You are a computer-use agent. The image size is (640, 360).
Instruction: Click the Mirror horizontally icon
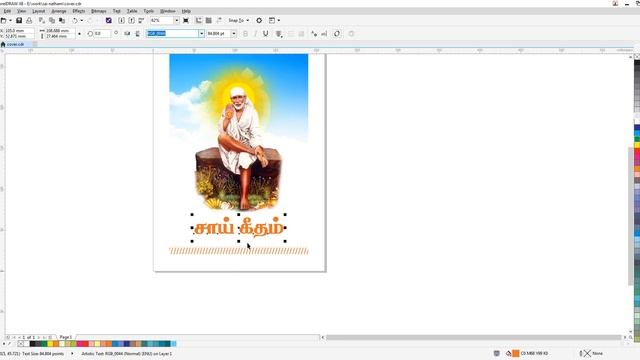click(127, 34)
